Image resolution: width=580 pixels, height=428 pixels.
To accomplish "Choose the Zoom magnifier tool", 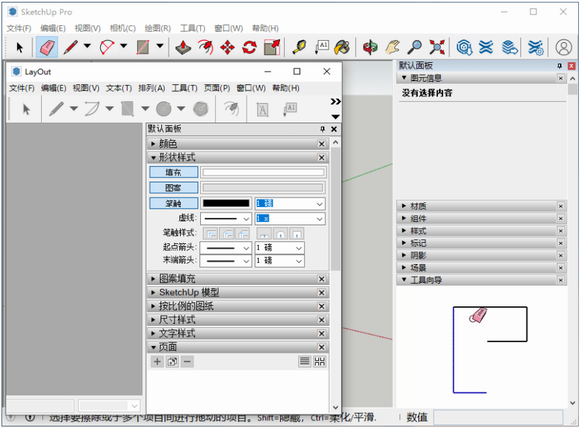I will 415,47.
